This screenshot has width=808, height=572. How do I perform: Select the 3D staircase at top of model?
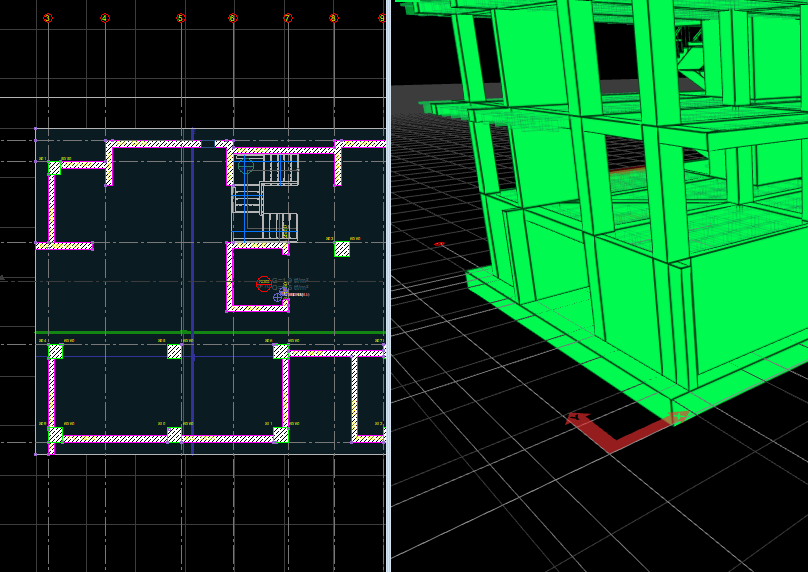point(688,45)
